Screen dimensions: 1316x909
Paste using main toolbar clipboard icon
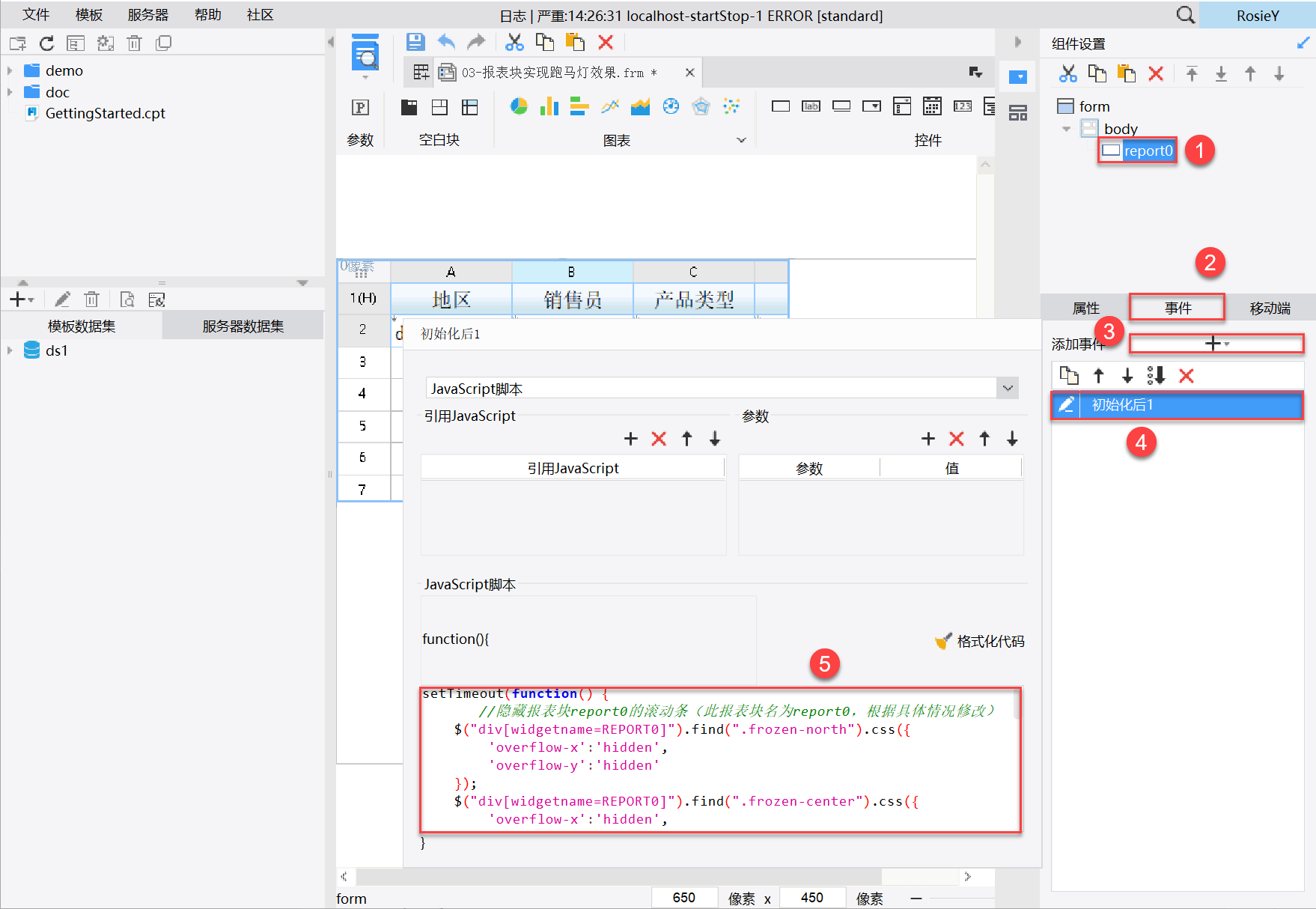(575, 42)
